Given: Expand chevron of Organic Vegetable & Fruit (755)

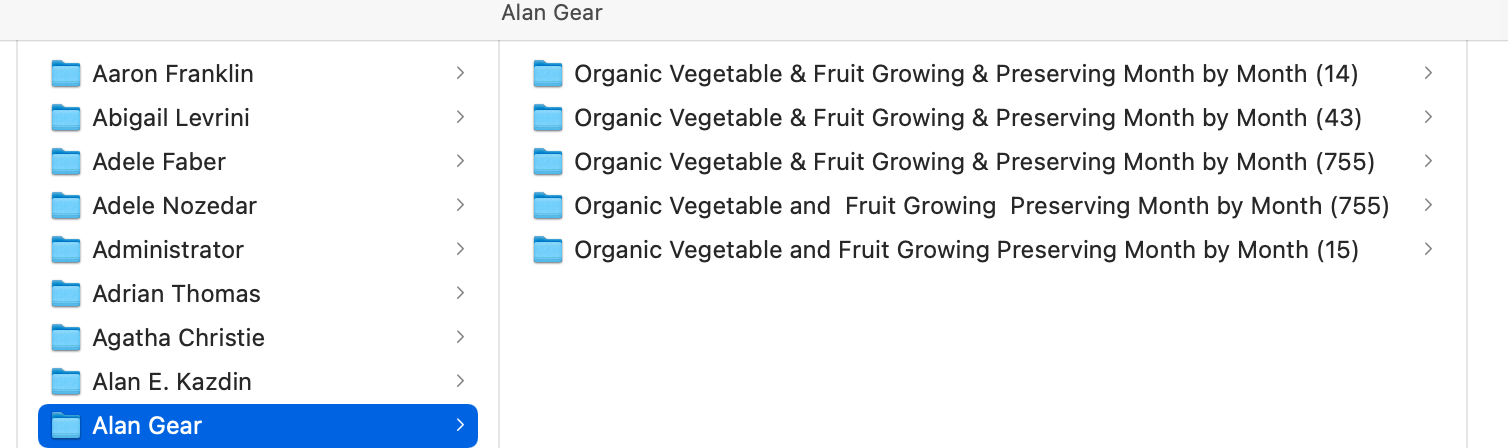Looking at the screenshot, I should coord(1429,161).
